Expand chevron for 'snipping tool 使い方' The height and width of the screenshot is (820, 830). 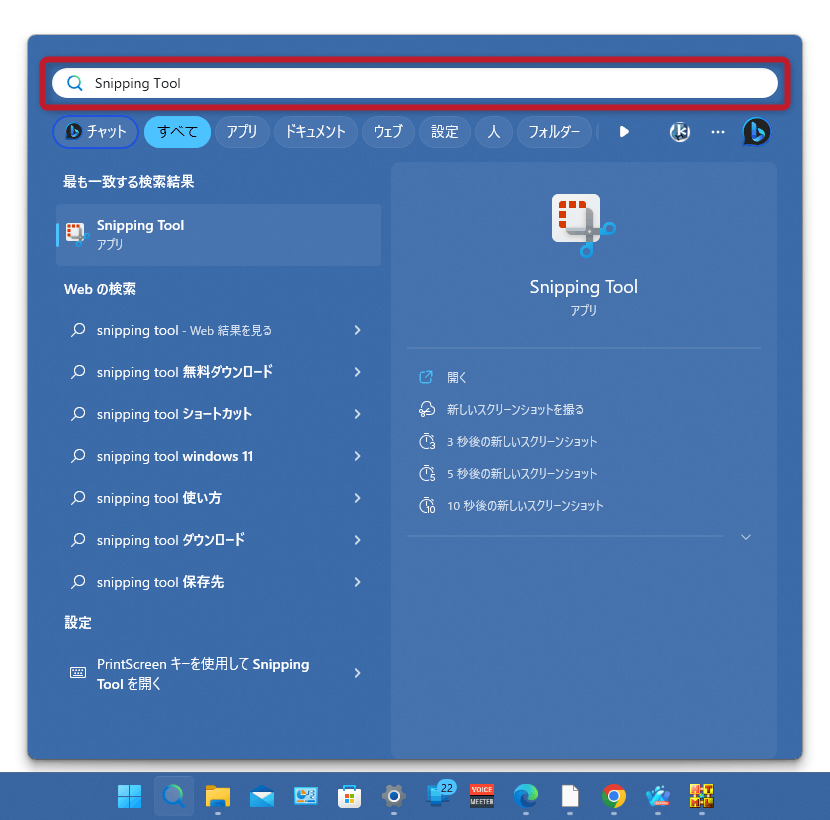(x=357, y=498)
